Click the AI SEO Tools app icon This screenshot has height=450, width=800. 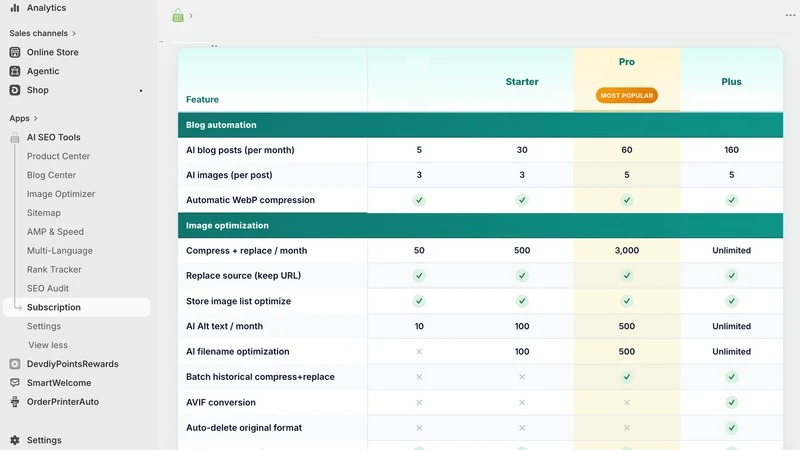coord(15,137)
